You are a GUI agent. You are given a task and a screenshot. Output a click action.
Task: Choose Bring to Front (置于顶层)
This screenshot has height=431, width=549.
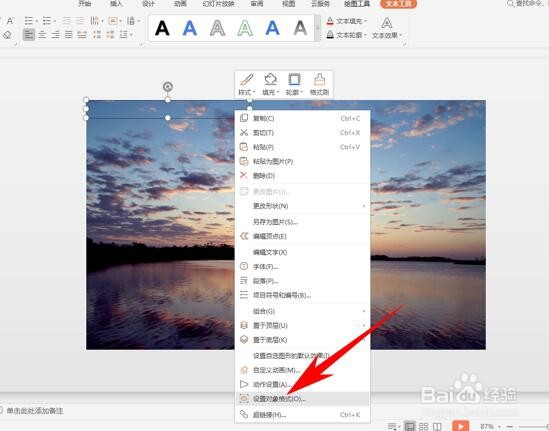303,326
